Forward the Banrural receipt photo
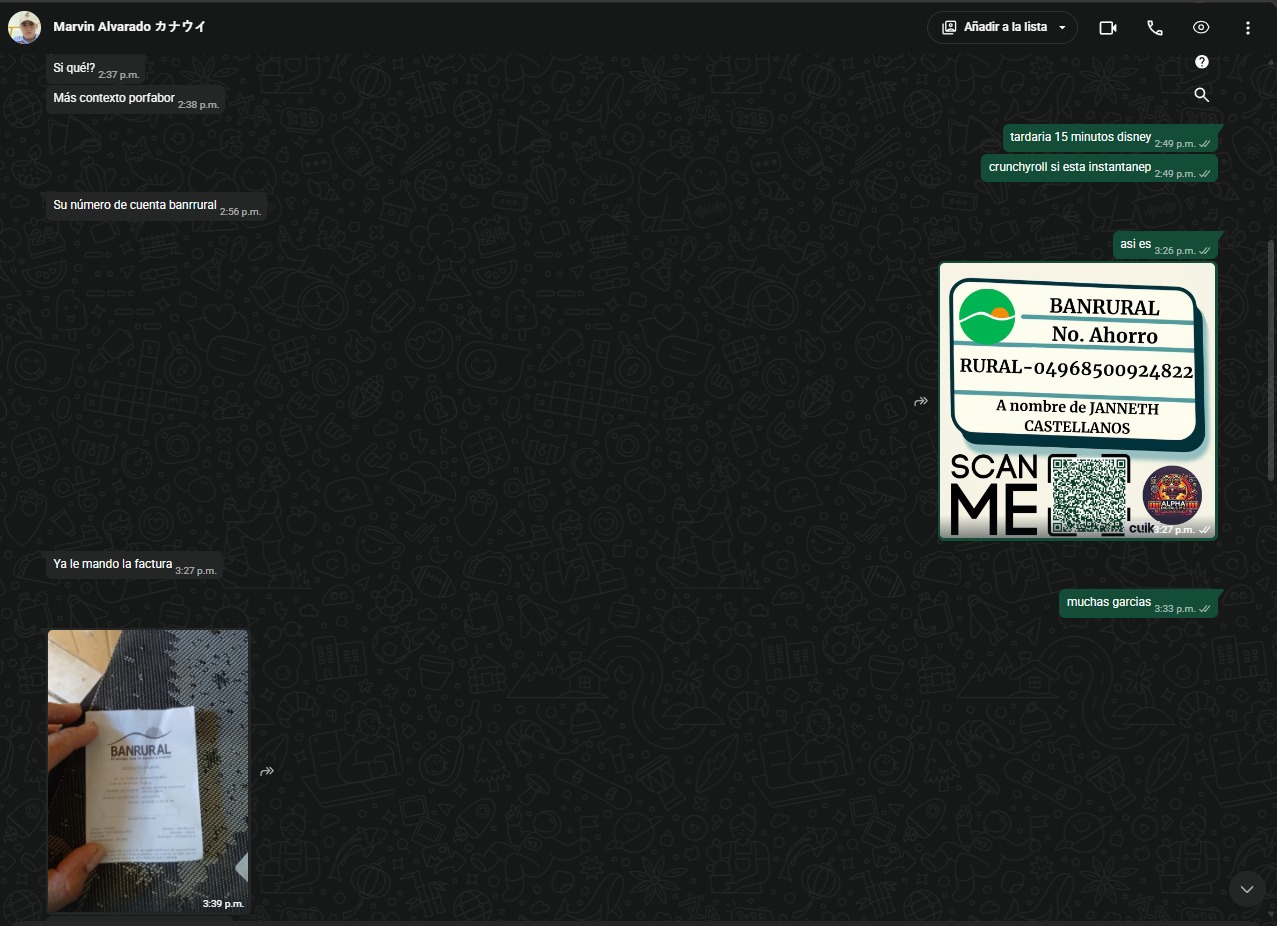1277x926 pixels. [x=267, y=771]
